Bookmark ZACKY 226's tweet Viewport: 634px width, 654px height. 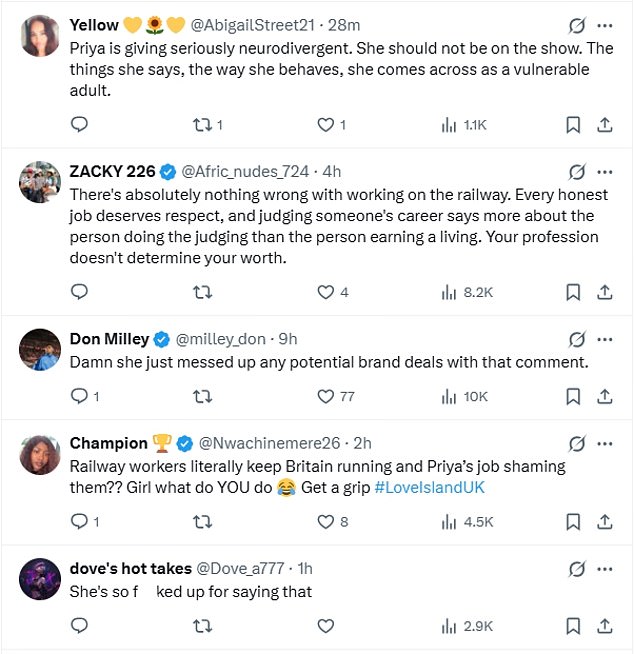[573, 292]
